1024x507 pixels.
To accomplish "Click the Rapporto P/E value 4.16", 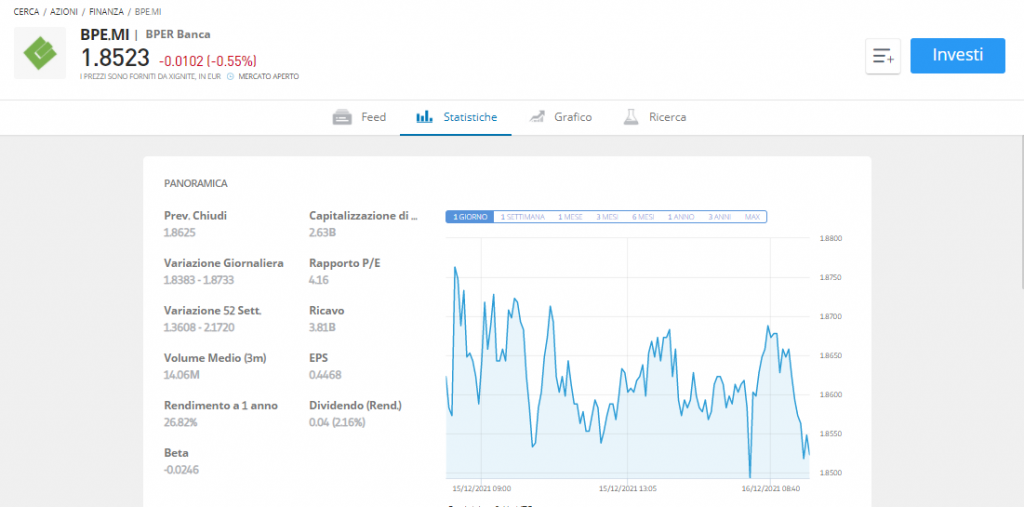I will point(319,280).
